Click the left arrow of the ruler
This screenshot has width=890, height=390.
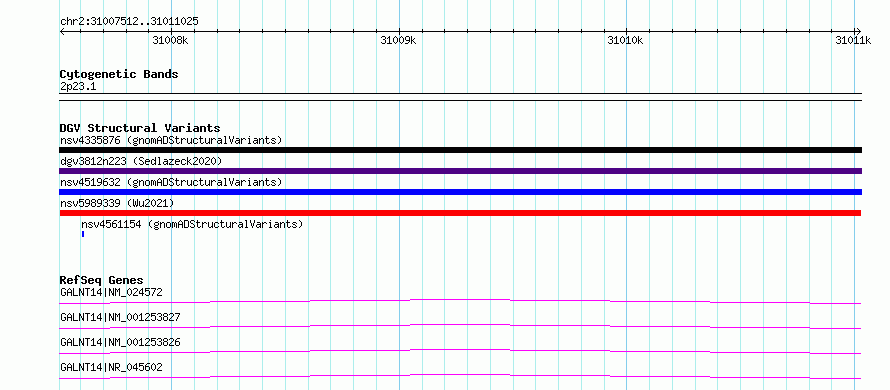[x=62, y=31]
